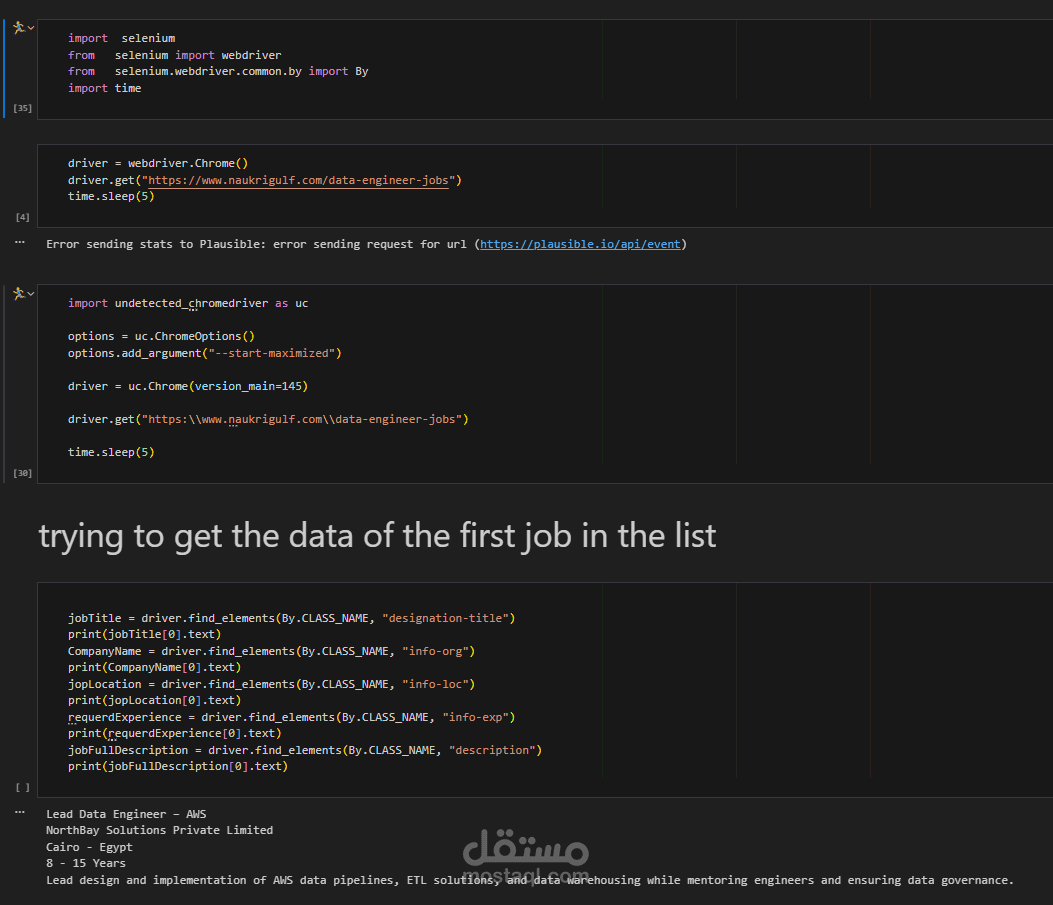Click the naukrigulf URL in webdriver.Chrome cell
1053x905 pixels.
301,181
